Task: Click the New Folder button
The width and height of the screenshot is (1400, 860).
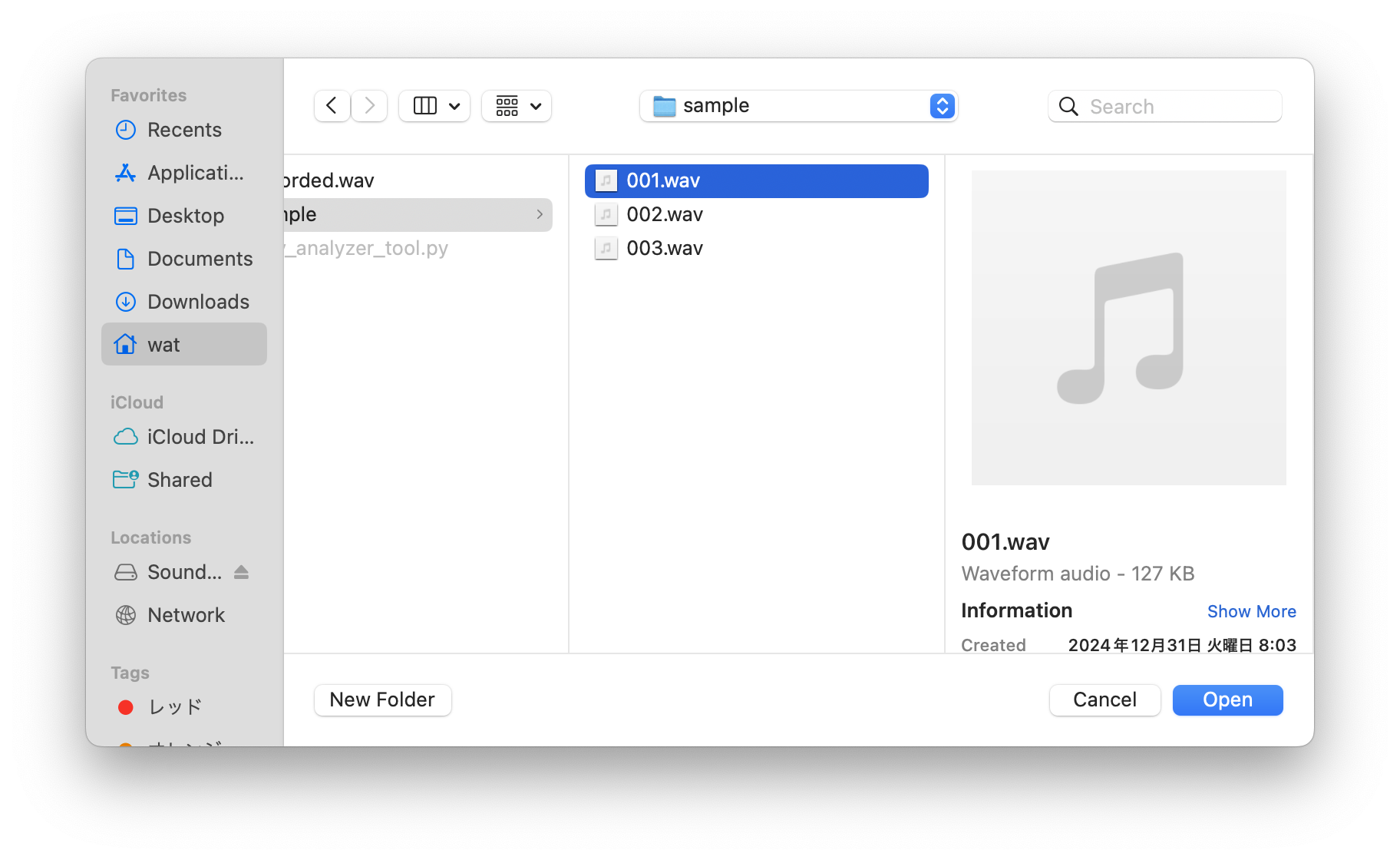Action: [382, 700]
